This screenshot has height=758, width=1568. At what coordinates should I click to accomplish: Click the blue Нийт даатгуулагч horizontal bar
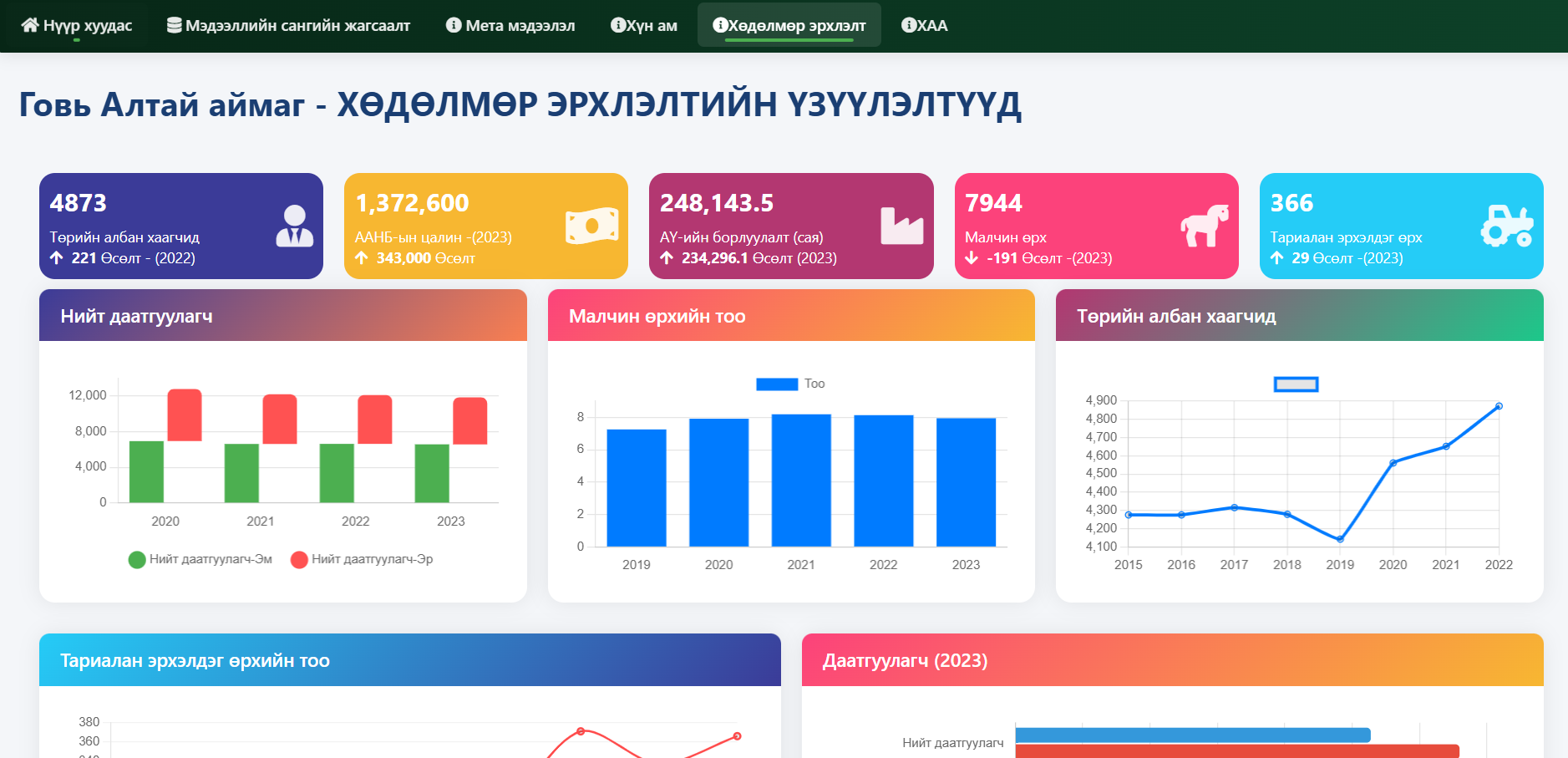(x=1193, y=735)
